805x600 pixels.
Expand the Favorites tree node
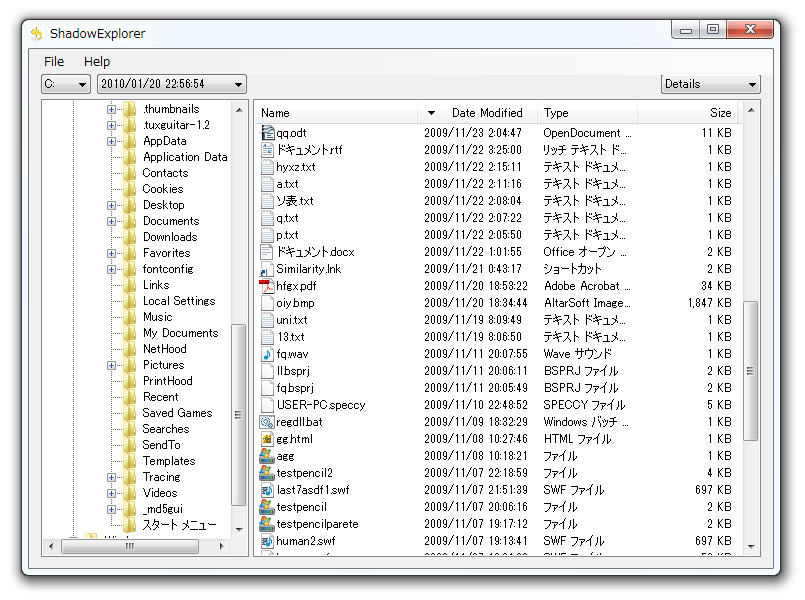(111, 253)
